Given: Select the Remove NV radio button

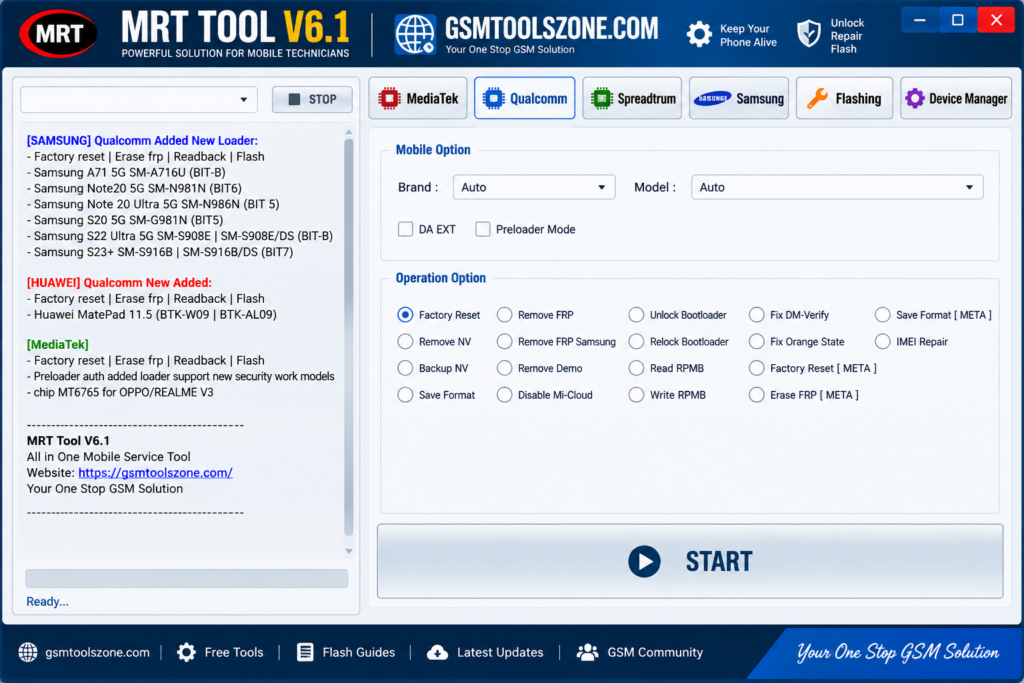Looking at the screenshot, I should (406, 342).
